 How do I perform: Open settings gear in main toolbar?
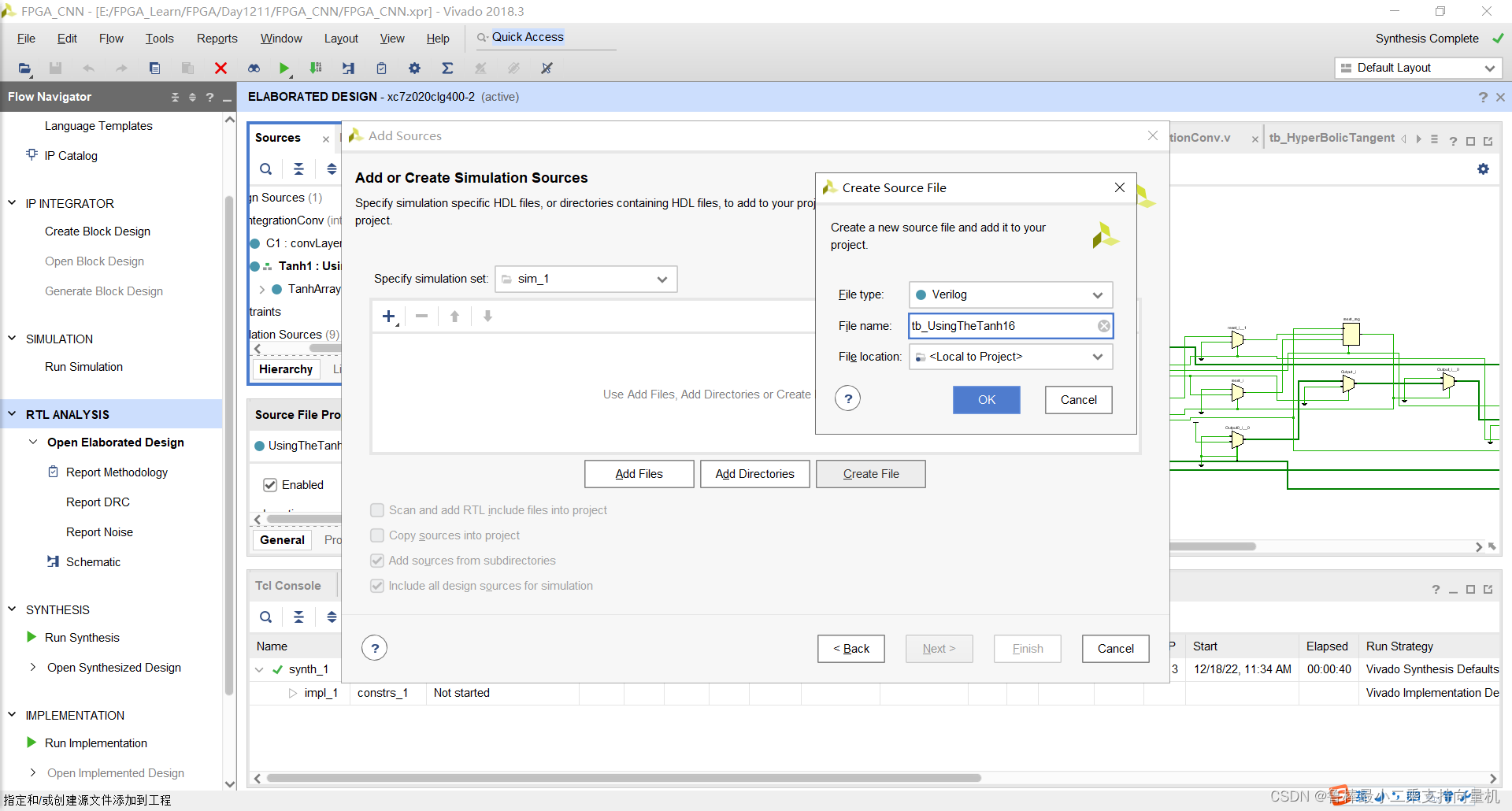pyautogui.click(x=414, y=69)
